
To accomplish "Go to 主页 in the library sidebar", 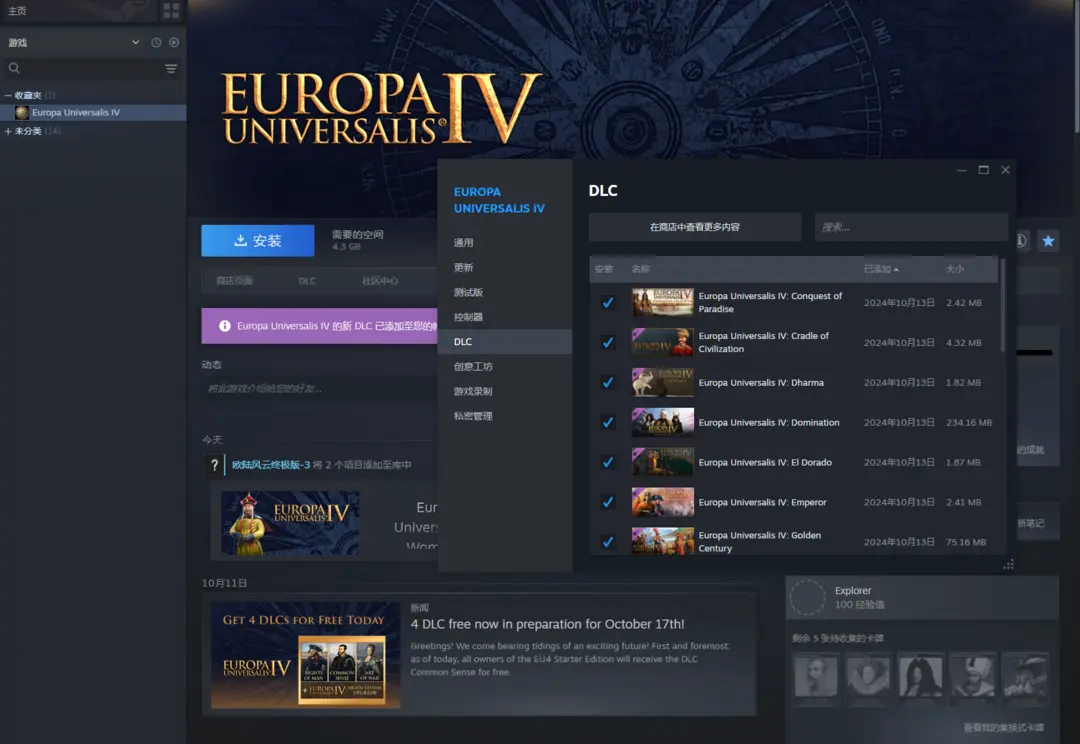I will (x=17, y=11).
